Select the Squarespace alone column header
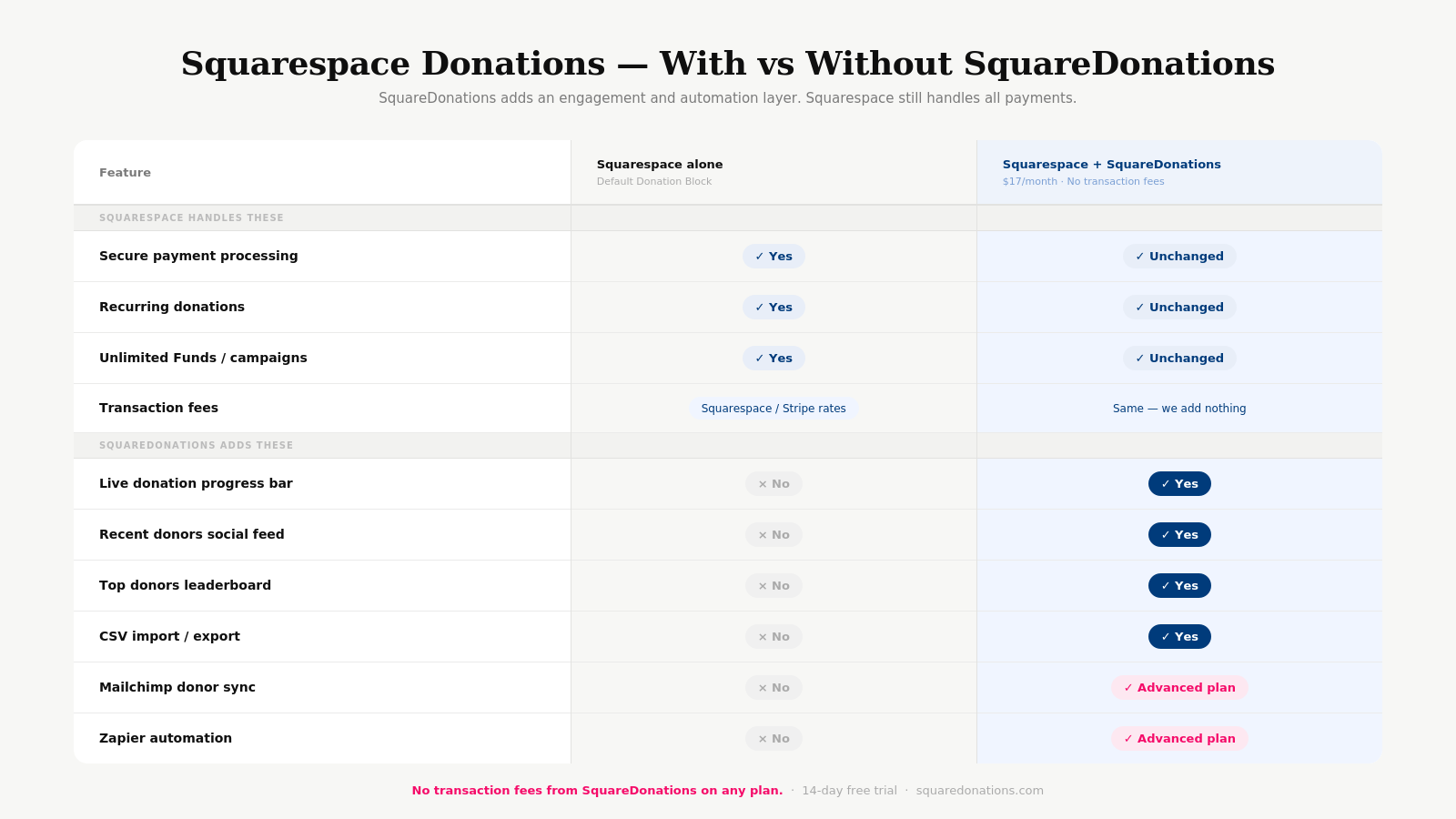This screenshot has width=1456, height=819. (660, 165)
